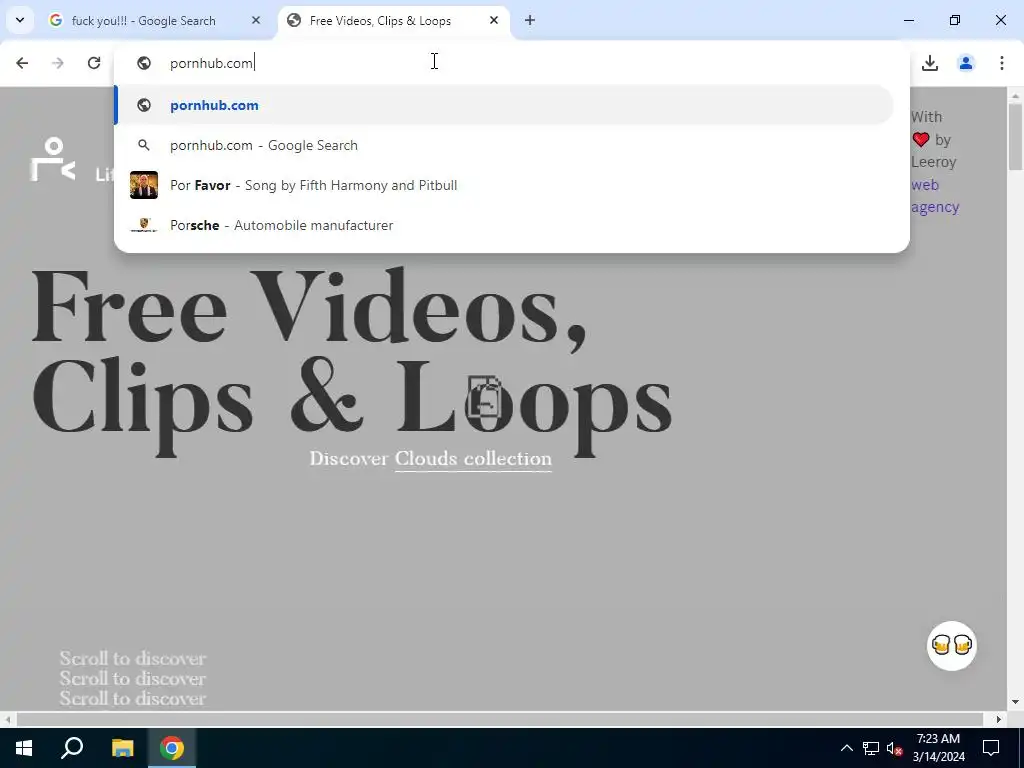Follow the web agency link
The width and height of the screenshot is (1024, 768).
(x=935, y=196)
